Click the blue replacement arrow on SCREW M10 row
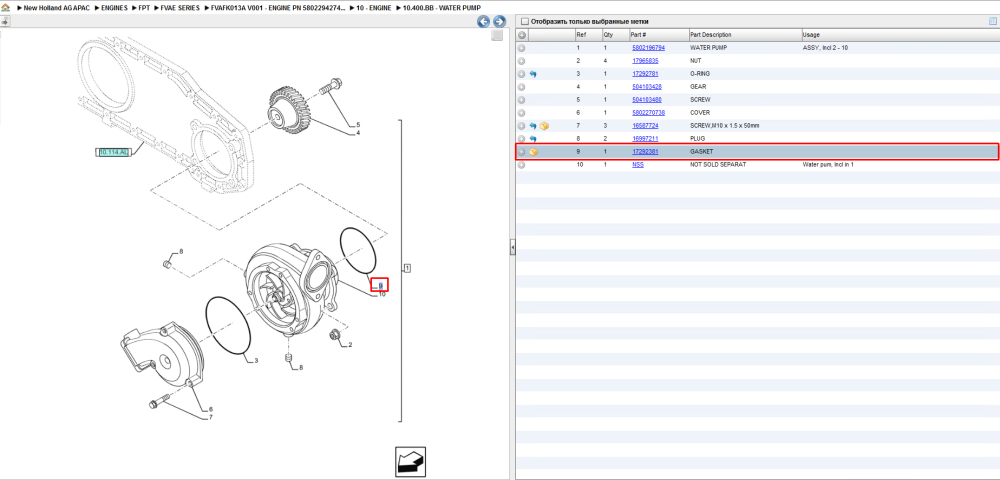The height and width of the screenshot is (480, 1000). click(533, 126)
